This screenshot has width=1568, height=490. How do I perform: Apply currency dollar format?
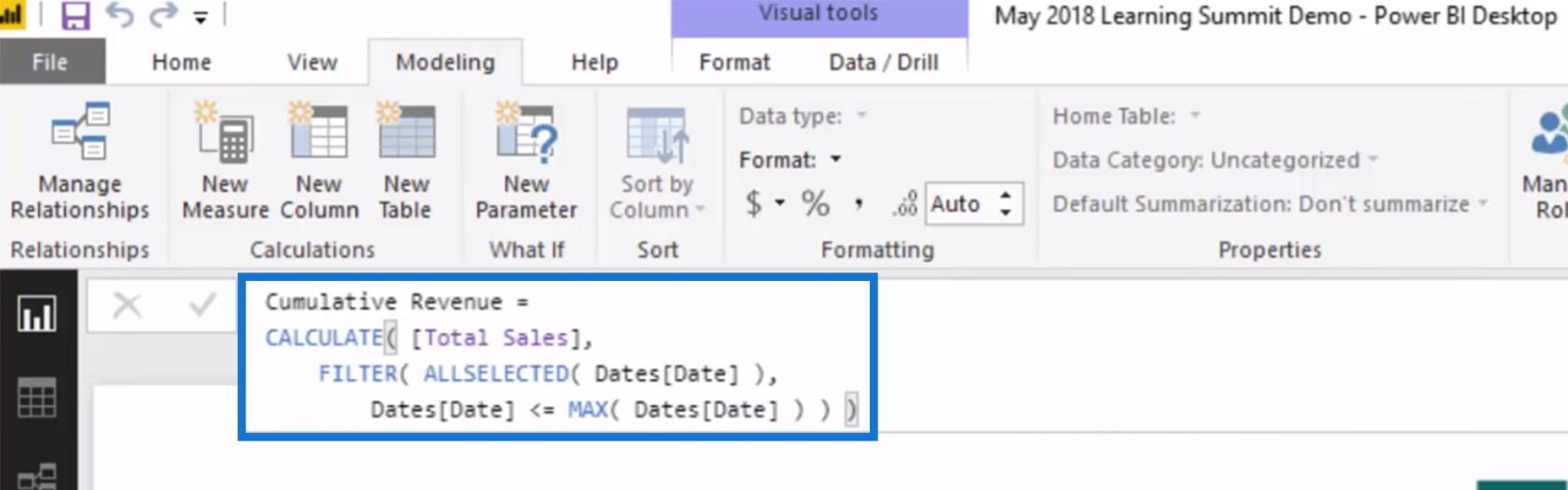(x=754, y=203)
